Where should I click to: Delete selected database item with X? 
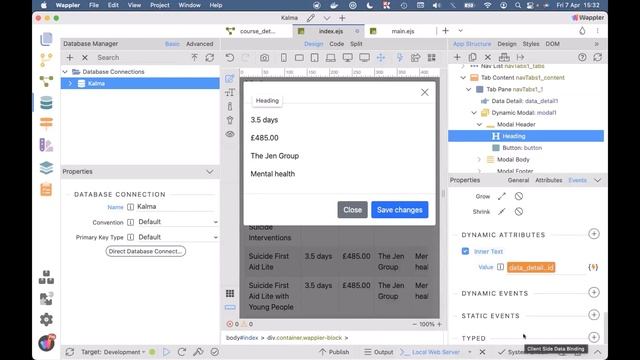tap(84, 58)
